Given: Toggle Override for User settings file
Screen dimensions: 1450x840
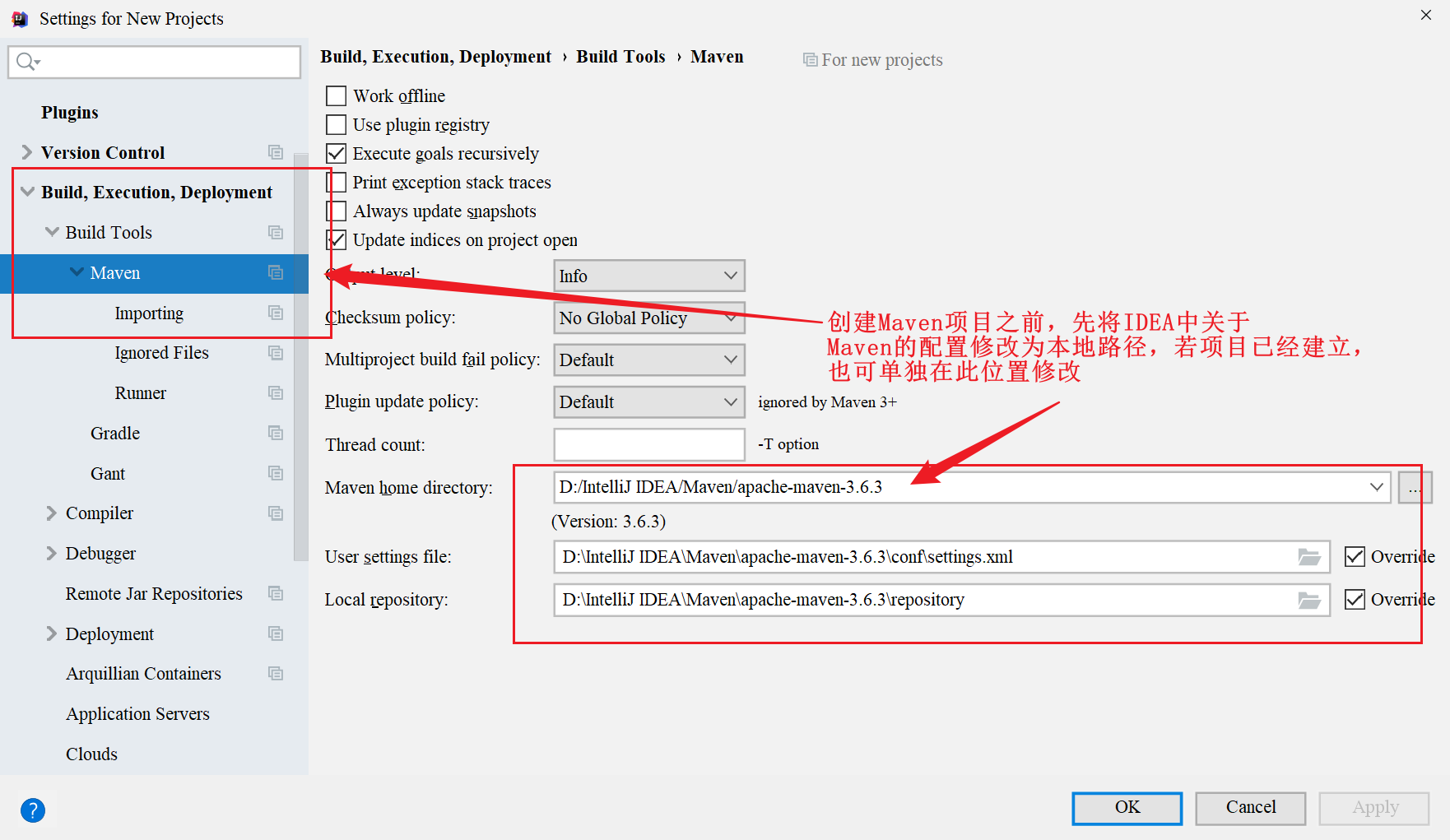Looking at the screenshot, I should [1355, 557].
